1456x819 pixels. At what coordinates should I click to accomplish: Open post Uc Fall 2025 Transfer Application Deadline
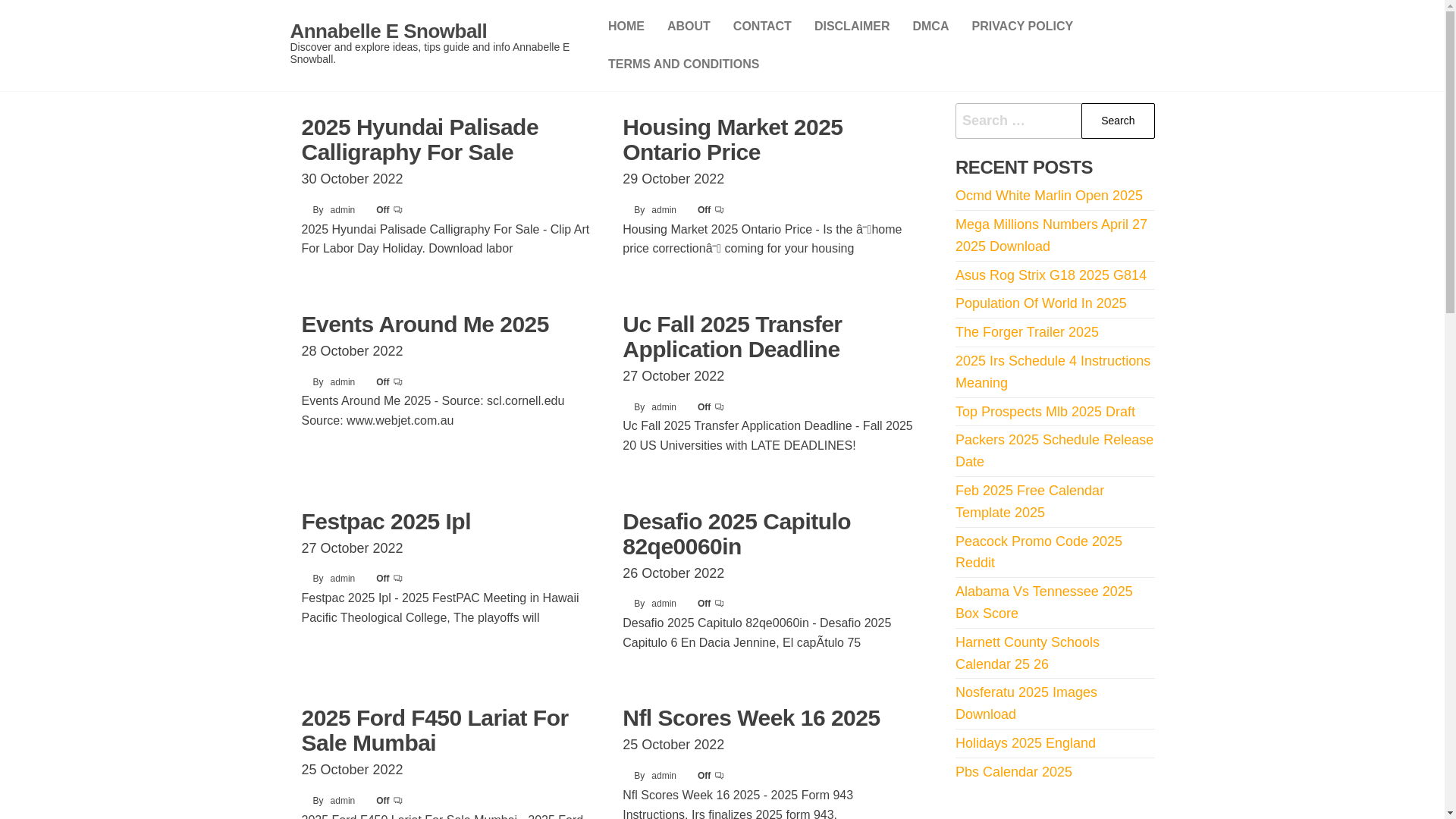point(733,337)
